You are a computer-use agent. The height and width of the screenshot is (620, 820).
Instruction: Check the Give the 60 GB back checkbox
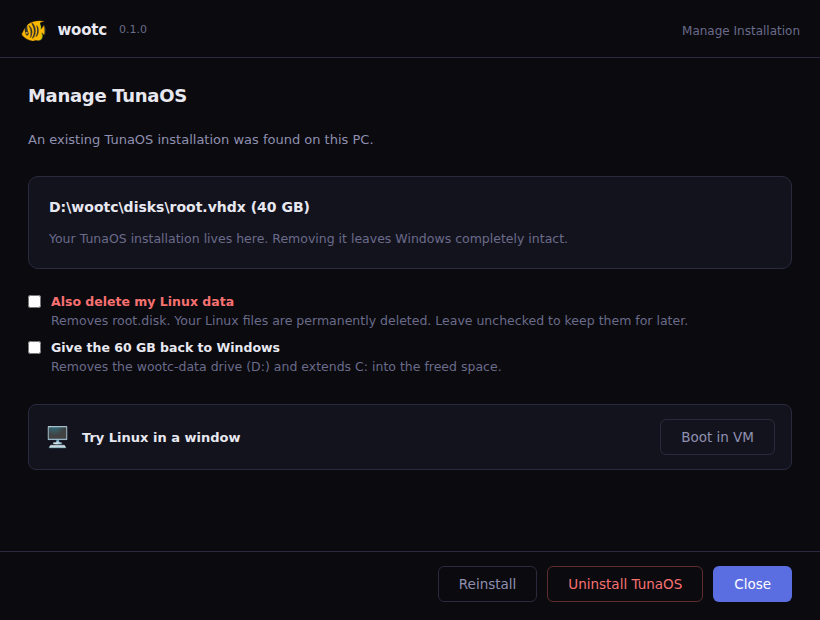click(35, 348)
